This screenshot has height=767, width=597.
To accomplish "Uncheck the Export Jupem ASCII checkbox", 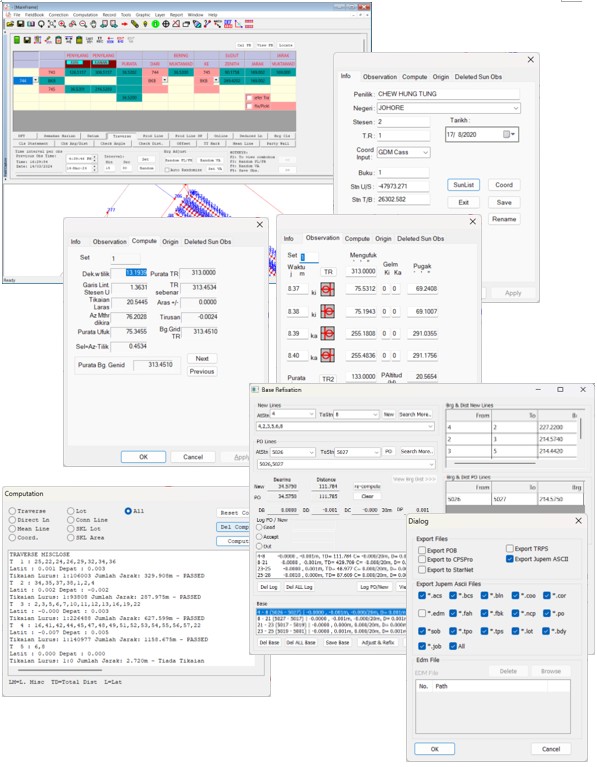I will (509, 559).
